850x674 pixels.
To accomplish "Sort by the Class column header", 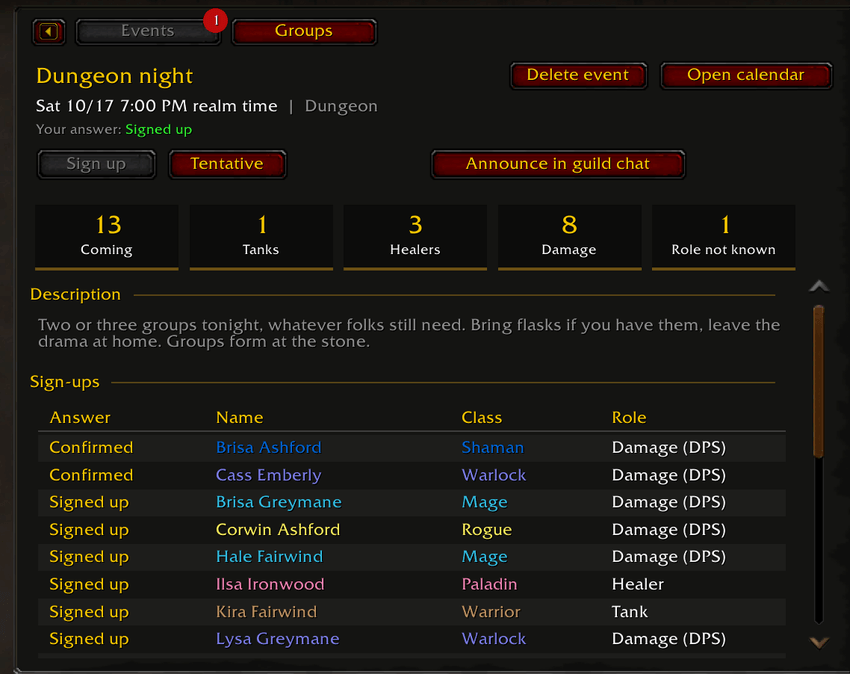I will (481, 418).
